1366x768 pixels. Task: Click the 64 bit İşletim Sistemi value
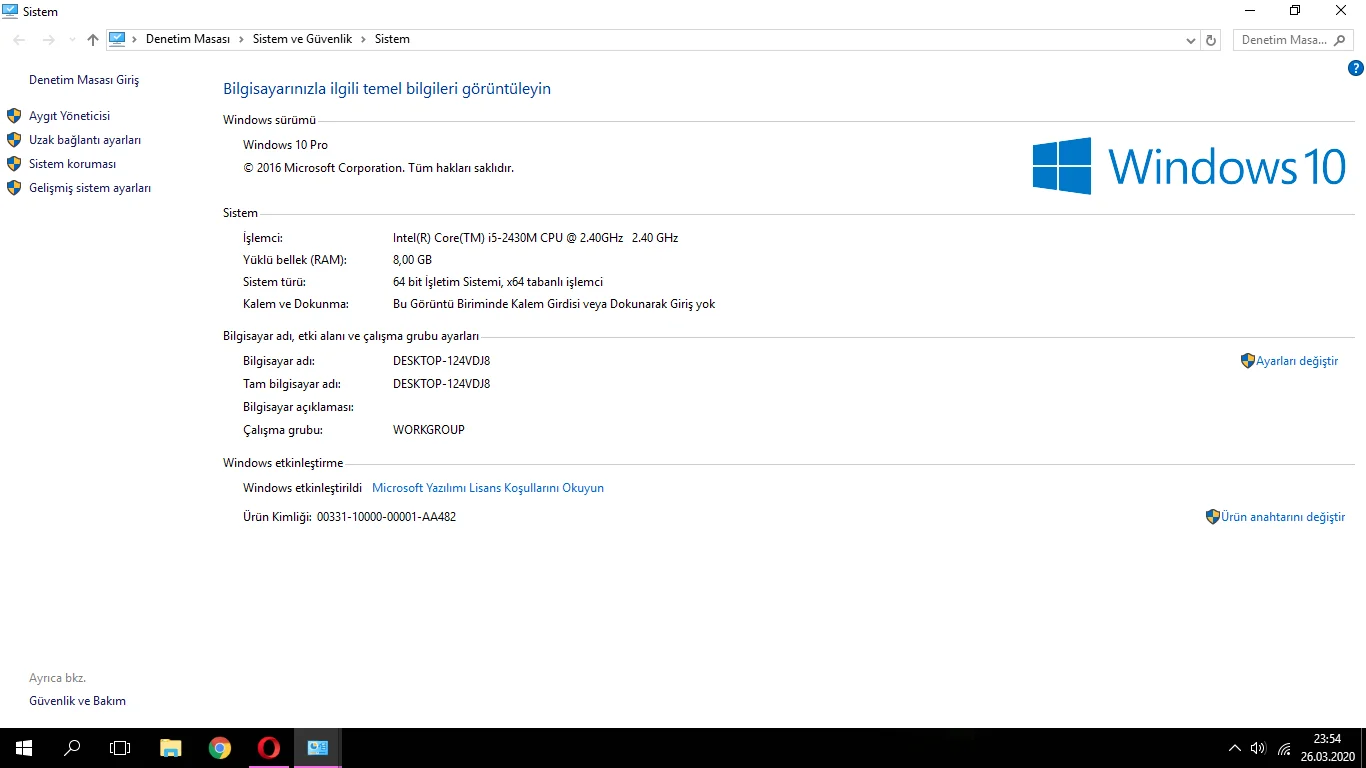(x=498, y=282)
